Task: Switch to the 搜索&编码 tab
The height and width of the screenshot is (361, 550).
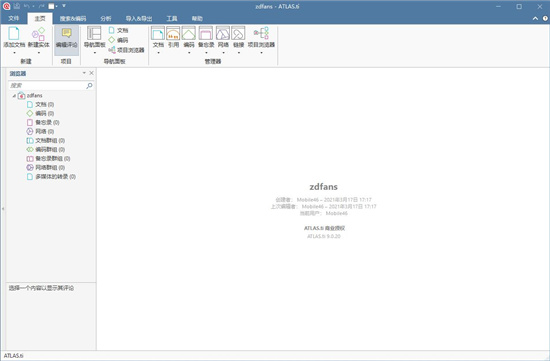Action: [73, 19]
